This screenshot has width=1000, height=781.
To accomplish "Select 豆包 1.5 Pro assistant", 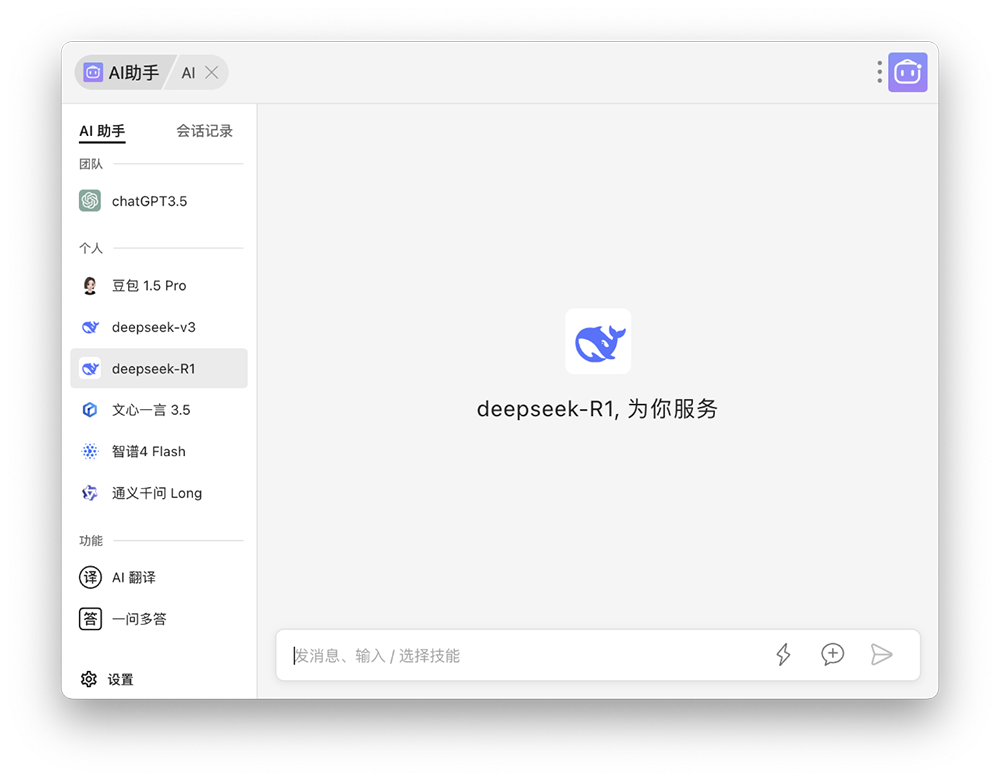I will [x=159, y=286].
